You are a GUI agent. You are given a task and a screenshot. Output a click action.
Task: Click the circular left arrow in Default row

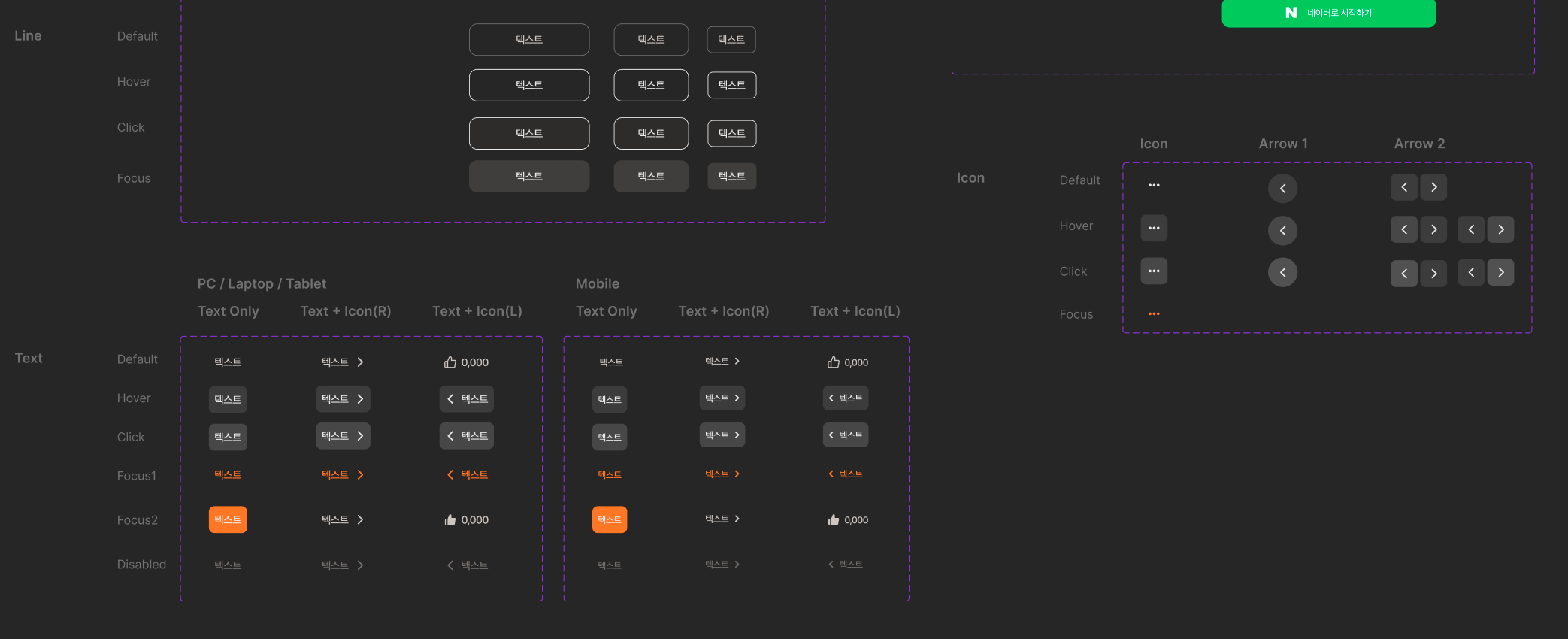[x=1282, y=188]
